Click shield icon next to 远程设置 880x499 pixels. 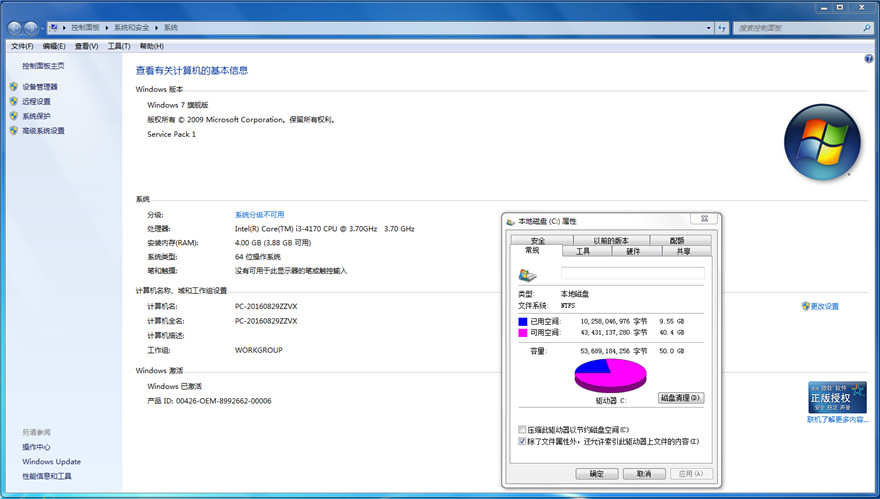pos(14,101)
